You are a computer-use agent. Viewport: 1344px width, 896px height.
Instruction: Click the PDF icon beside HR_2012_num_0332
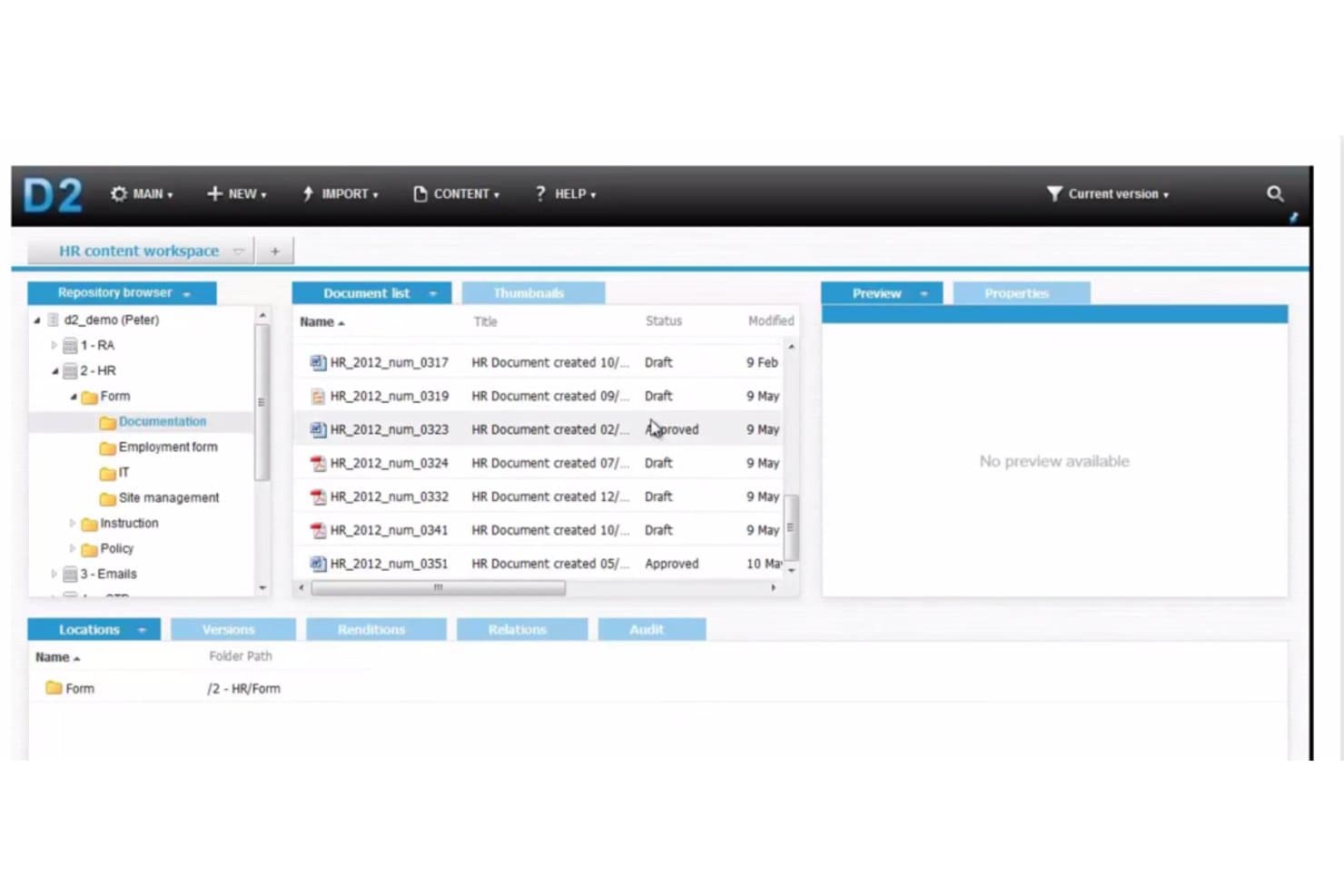click(318, 497)
